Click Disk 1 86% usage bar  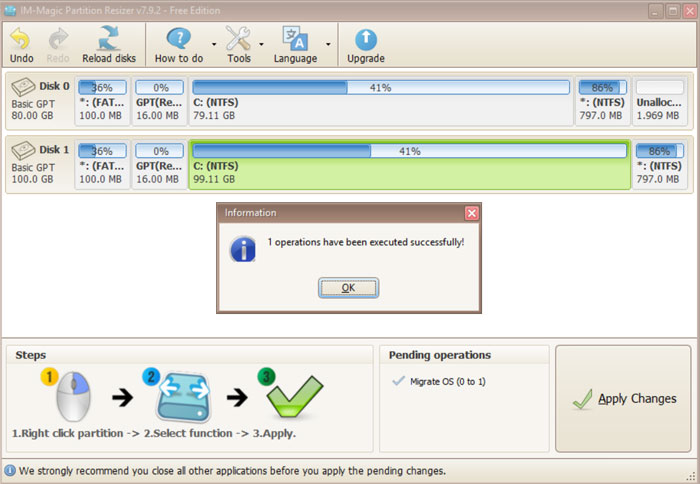click(659, 151)
